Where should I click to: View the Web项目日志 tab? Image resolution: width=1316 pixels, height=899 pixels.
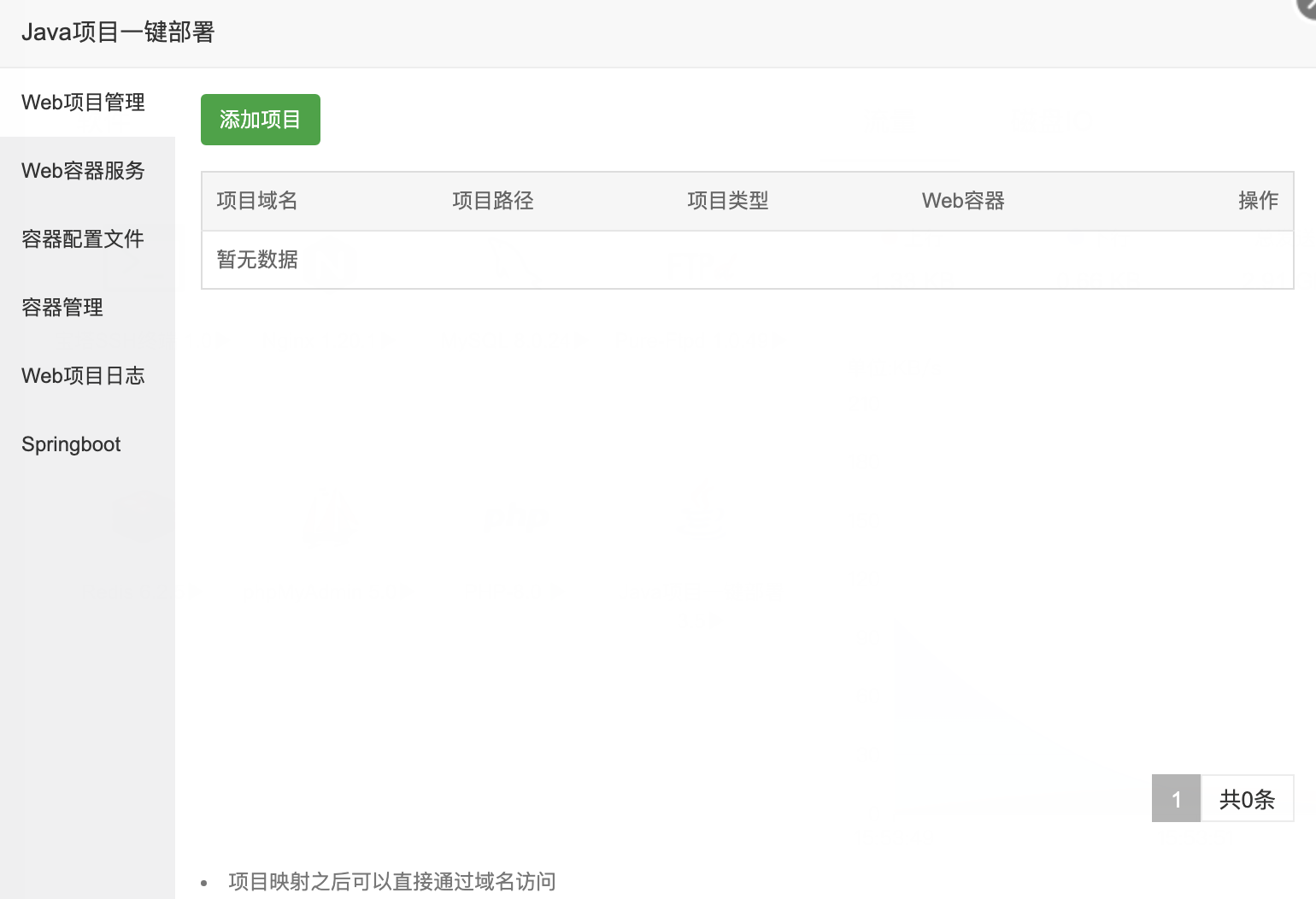point(84,376)
